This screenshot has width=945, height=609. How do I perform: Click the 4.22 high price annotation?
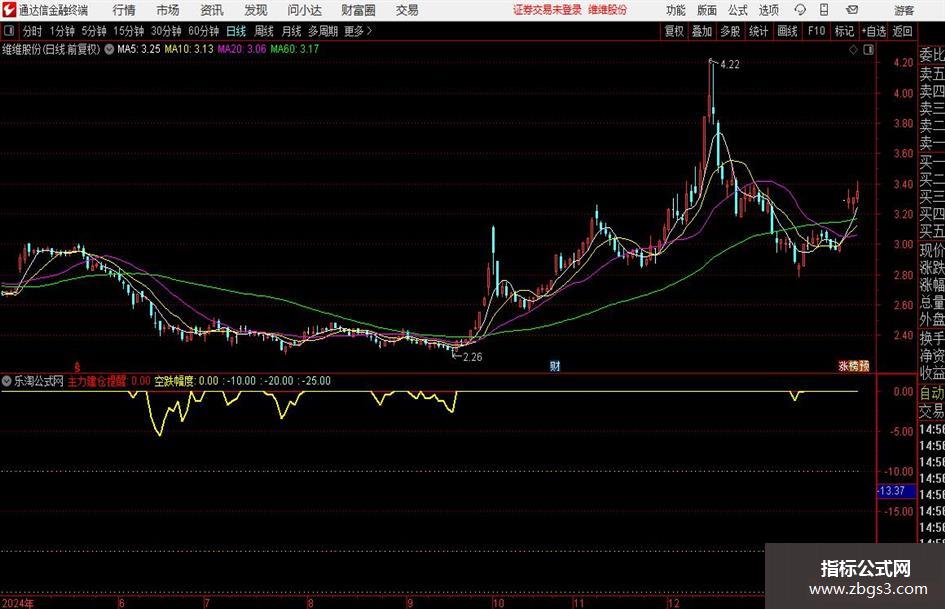(730, 65)
